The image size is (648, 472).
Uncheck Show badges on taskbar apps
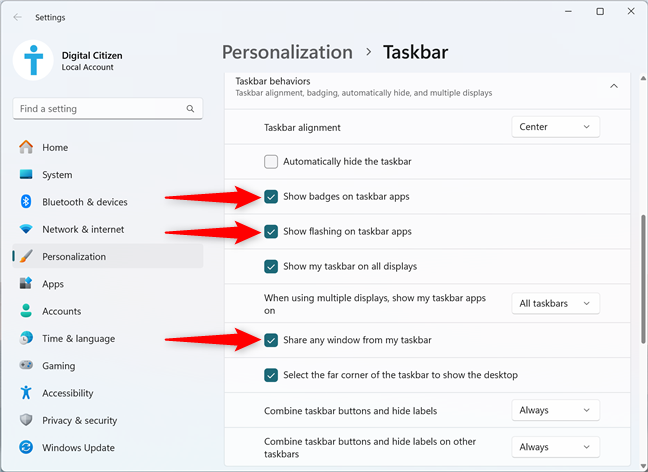[x=271, y=197]
